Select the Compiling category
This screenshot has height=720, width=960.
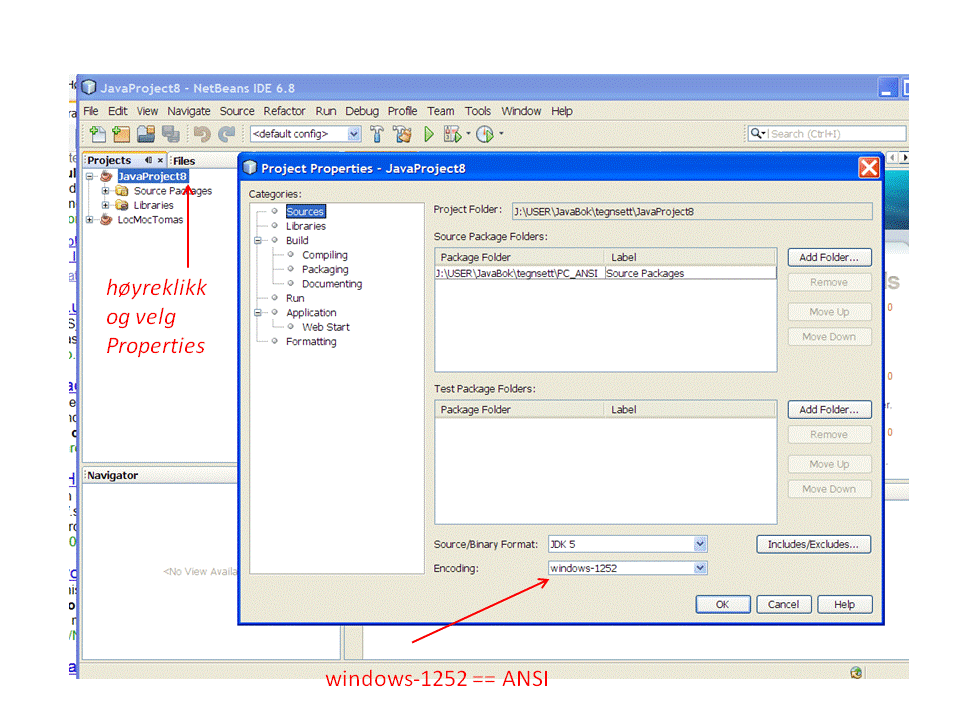point(324,255)
